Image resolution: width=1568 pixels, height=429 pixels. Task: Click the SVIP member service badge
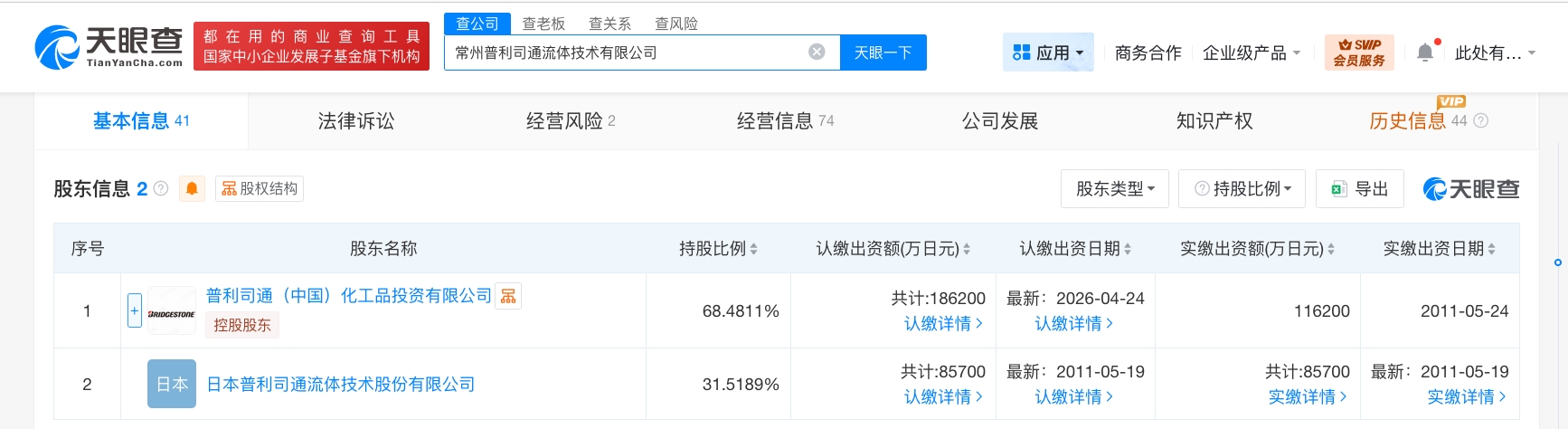tap(1358, 52)
